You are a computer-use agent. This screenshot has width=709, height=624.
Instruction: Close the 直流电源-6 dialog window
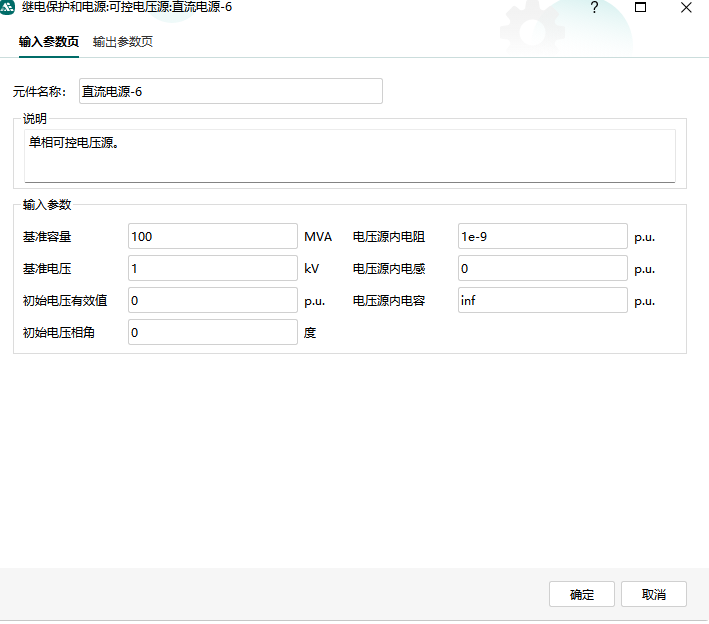(686, 8)
